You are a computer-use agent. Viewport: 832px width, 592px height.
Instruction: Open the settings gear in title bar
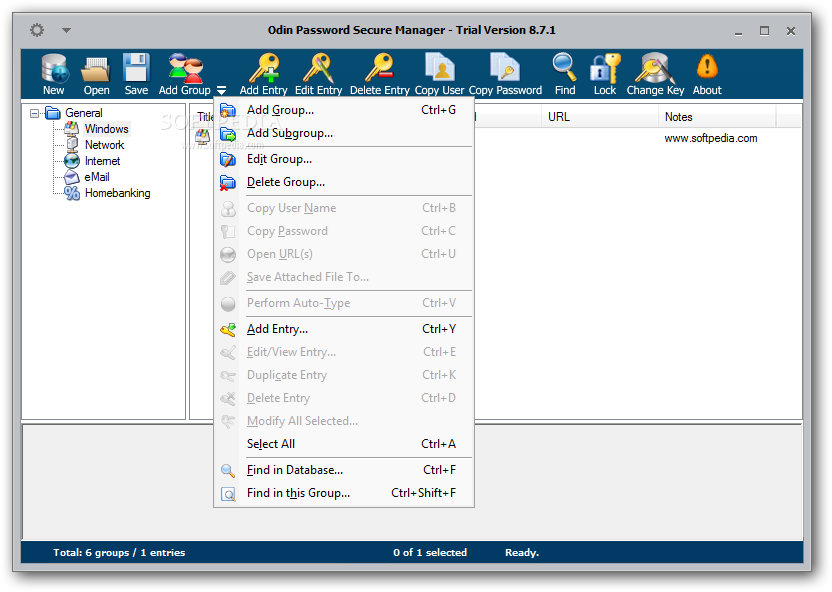coord(37,30)
